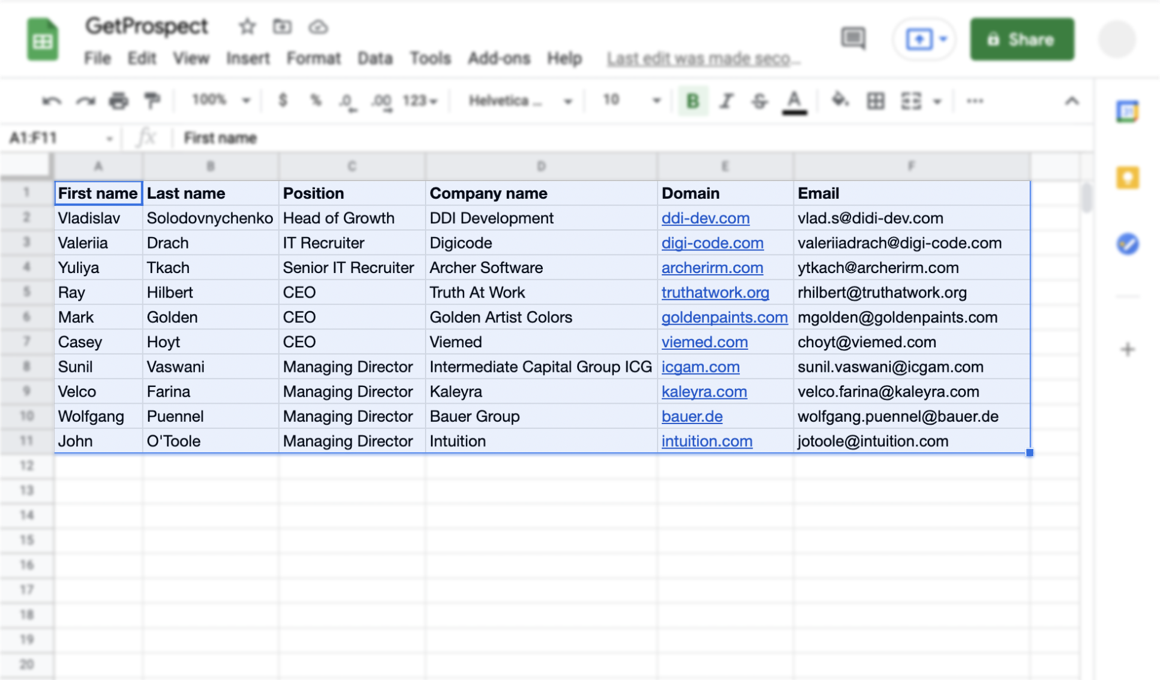Screen dimensions: 1160x680
Task: Open the Google Sheets home icon
Action: coord(43,39)
